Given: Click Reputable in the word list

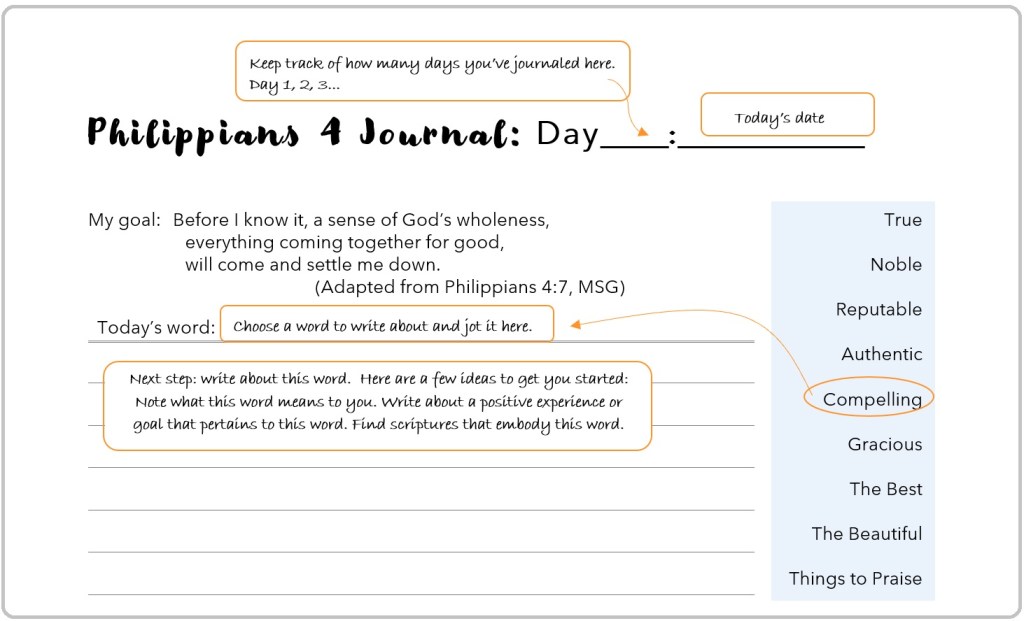Looking at the screenshot, I should 878,310.
